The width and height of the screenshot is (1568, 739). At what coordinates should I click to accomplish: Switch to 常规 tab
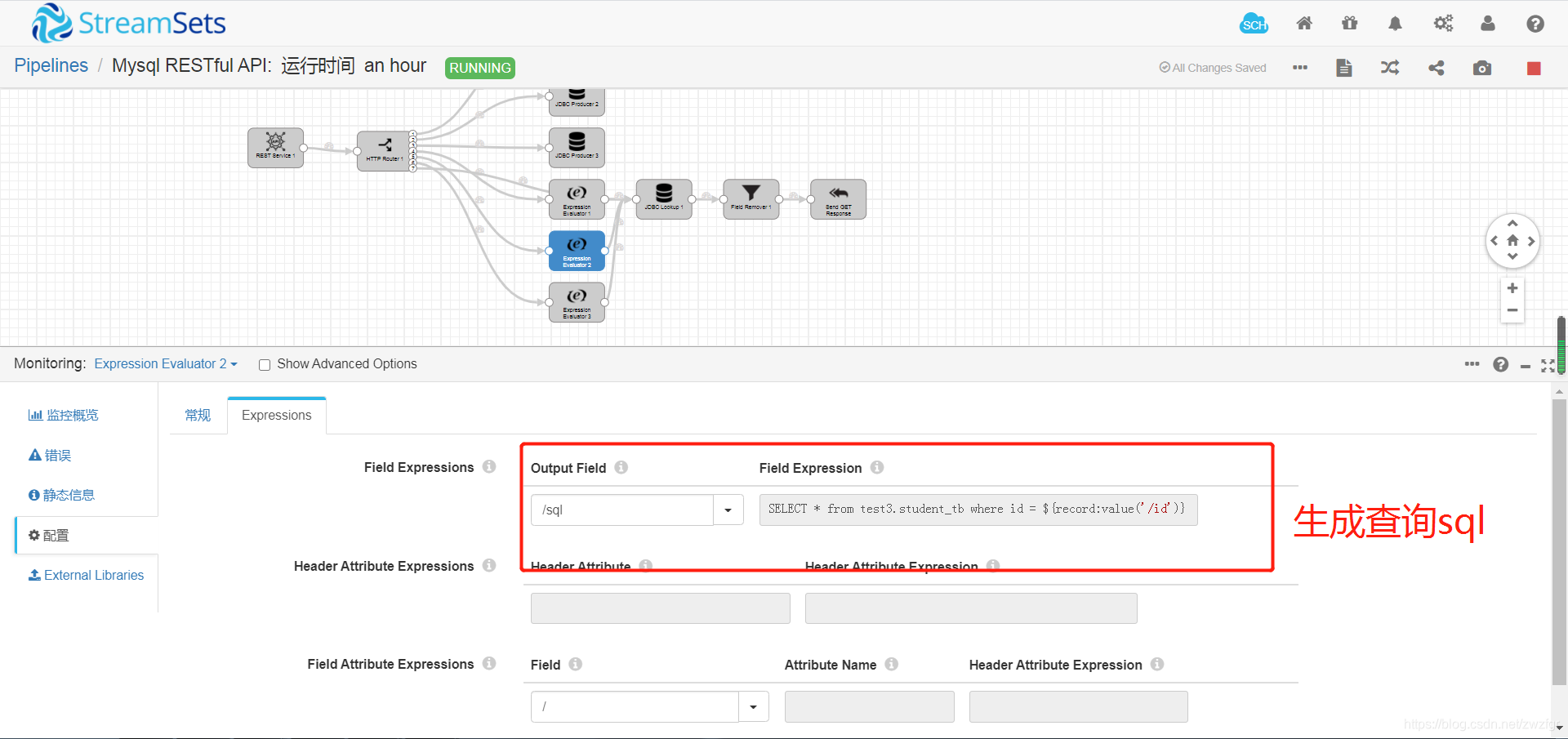[198, 416]
